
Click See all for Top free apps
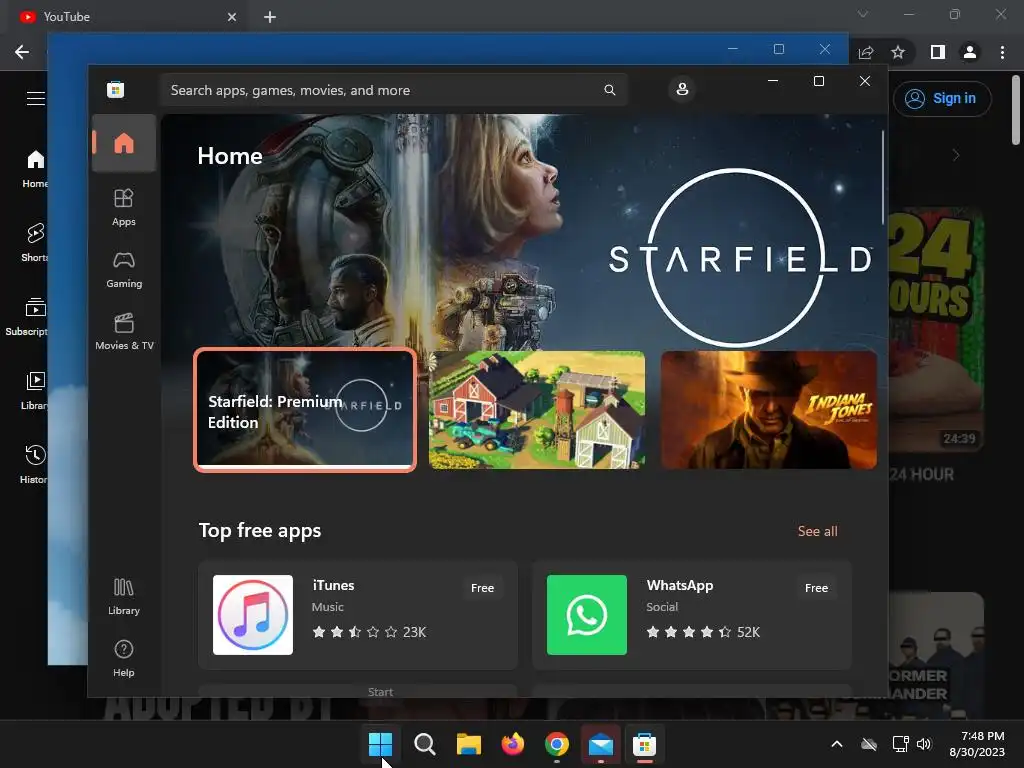pos(817,532)
